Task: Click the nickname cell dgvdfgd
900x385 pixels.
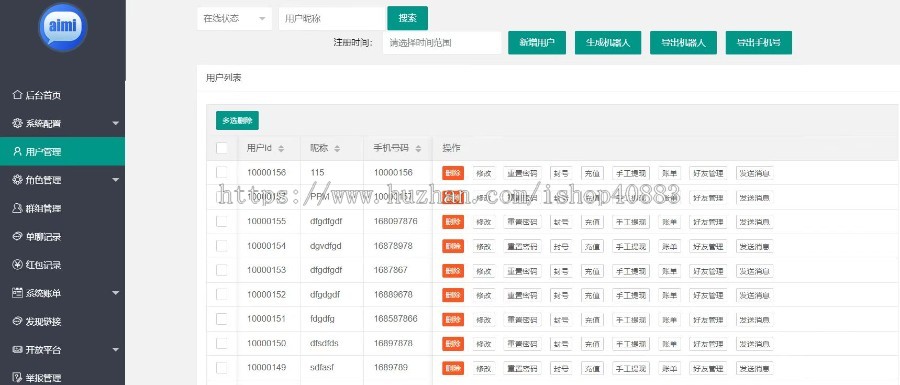Action: pyautogui.click(x=325, y=246)
